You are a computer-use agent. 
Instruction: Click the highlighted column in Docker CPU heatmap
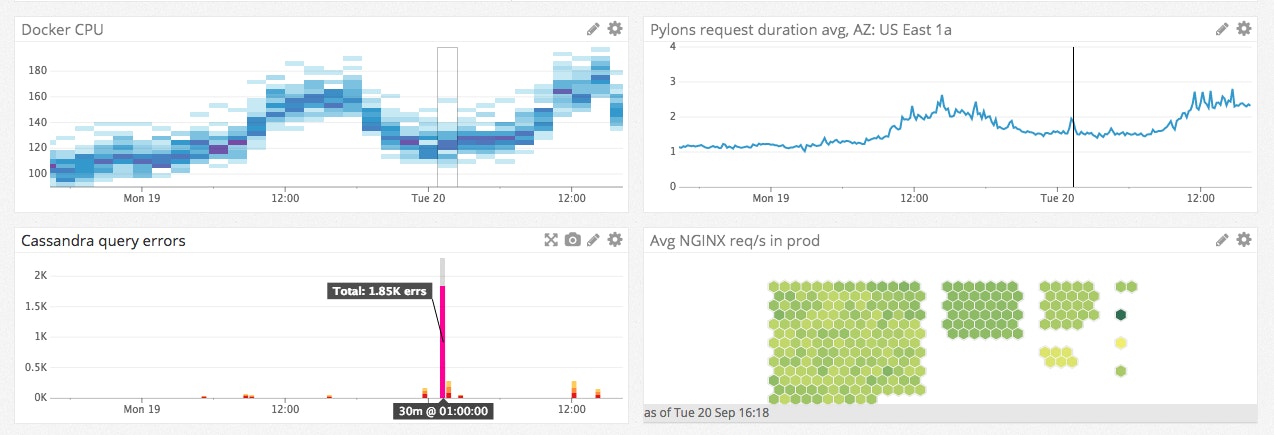click(x=447, y=116)
